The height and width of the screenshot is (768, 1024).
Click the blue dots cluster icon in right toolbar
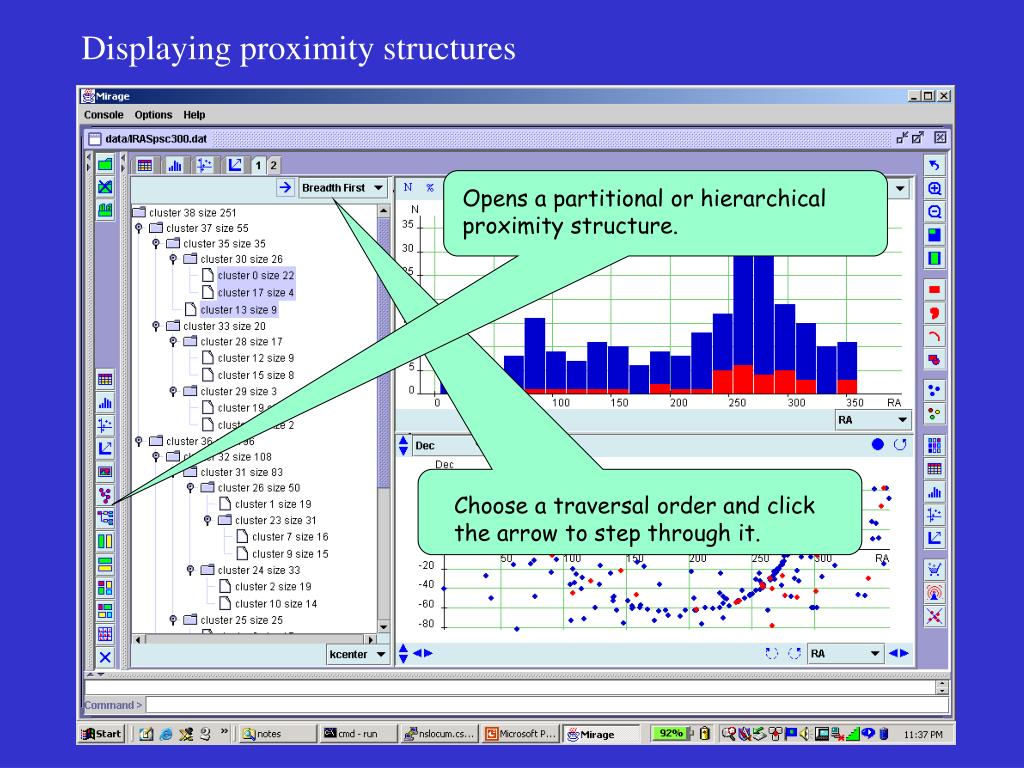(935, 391)
